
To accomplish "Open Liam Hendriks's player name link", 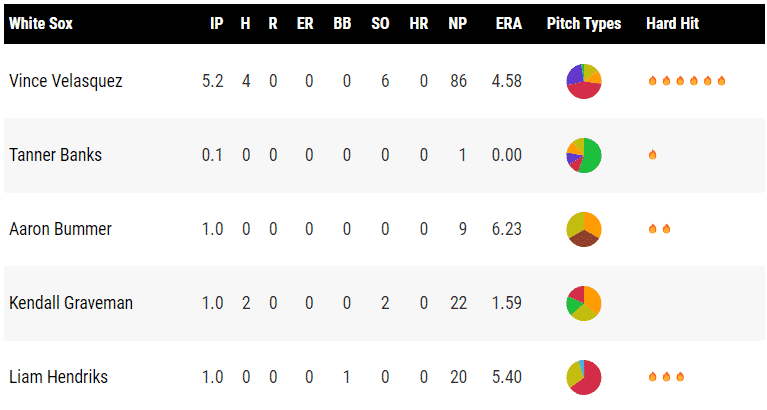I will click(58, 377).
